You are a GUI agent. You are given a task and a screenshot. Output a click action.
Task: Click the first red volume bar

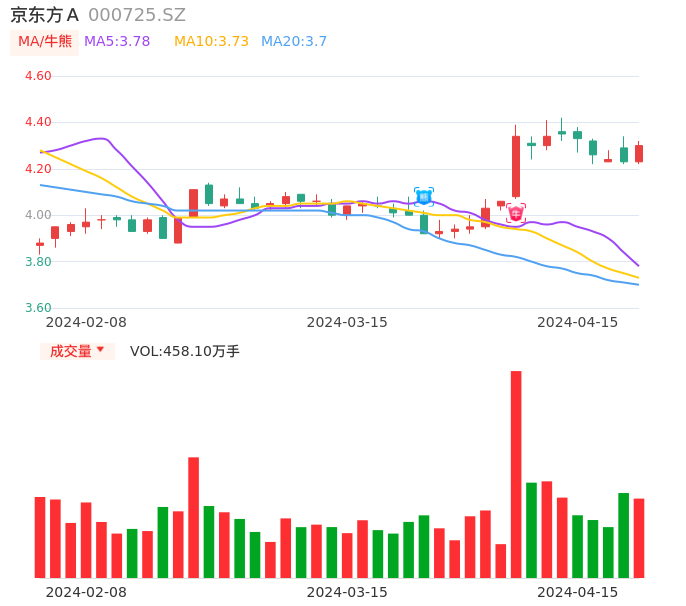click(40, 537)
